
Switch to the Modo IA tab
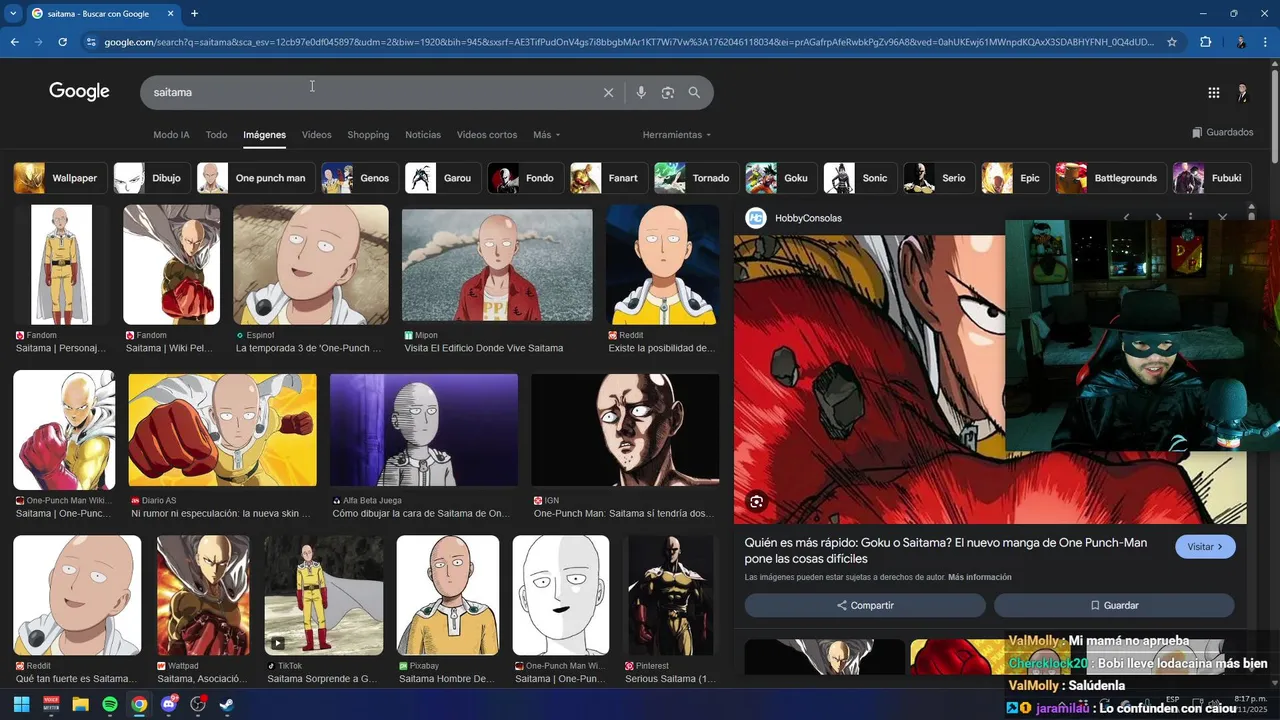171,135
